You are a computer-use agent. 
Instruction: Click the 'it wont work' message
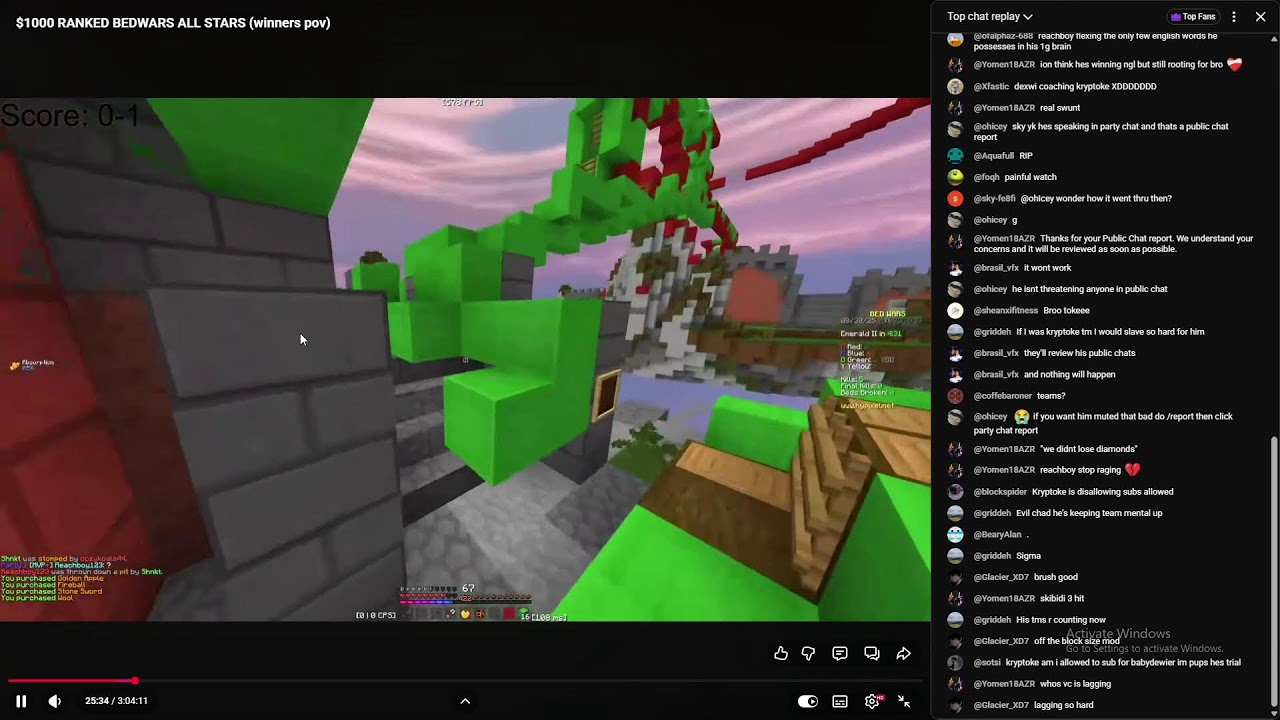point(1047,268)
